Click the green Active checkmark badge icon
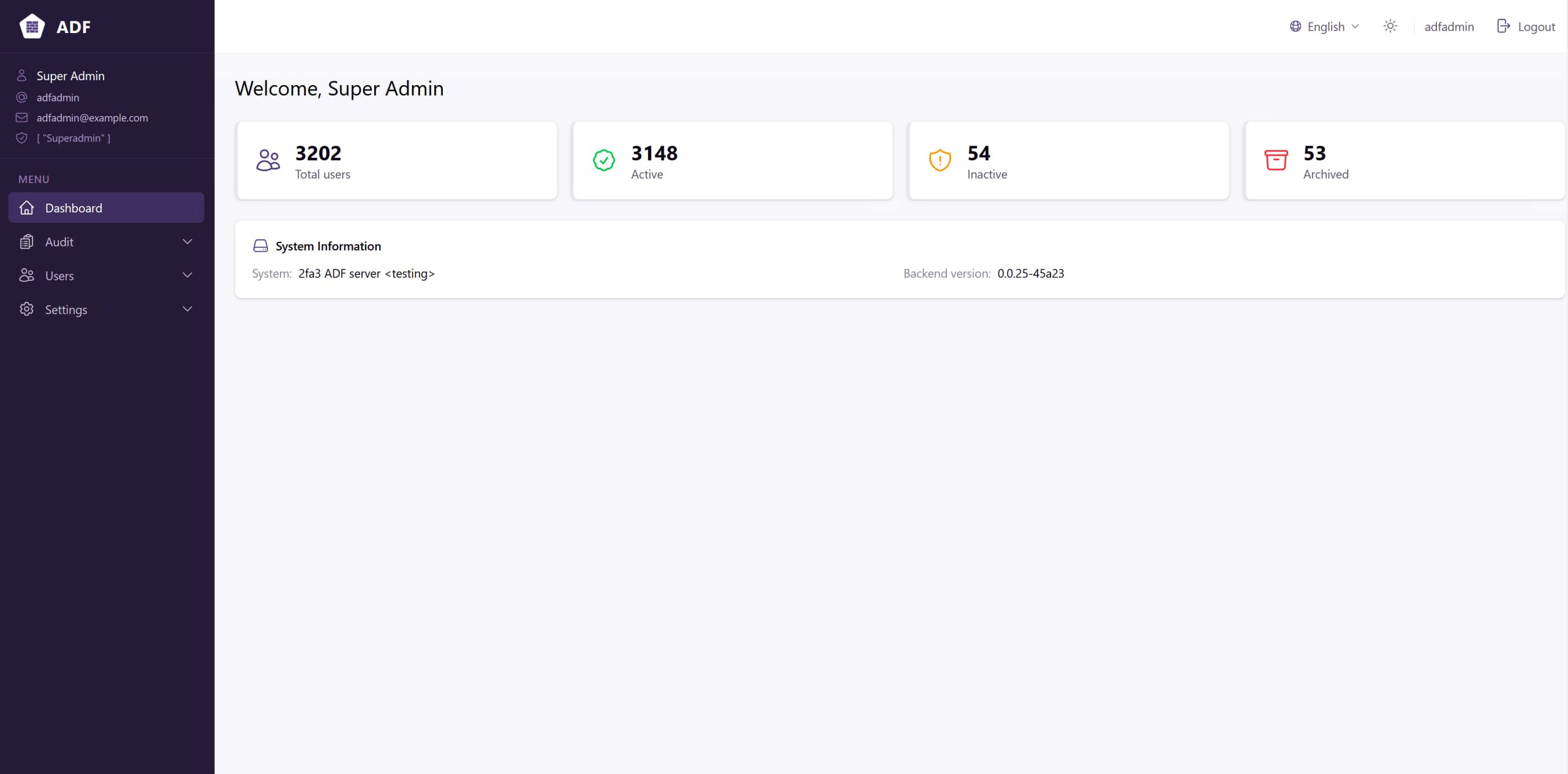1568x774 pixels. coord(604,160)
